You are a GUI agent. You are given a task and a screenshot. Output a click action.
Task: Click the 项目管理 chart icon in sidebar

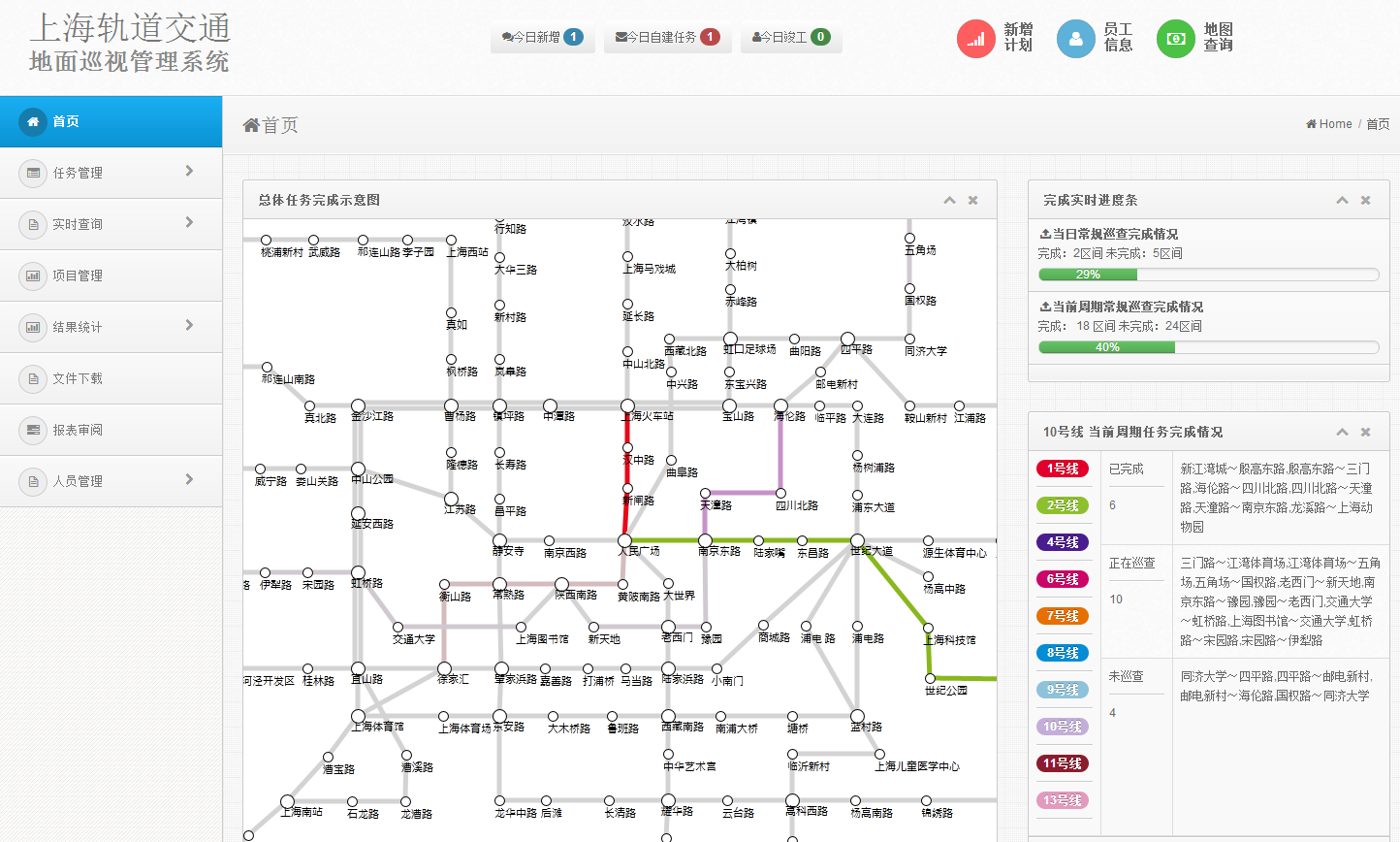[x=33, y=275]
